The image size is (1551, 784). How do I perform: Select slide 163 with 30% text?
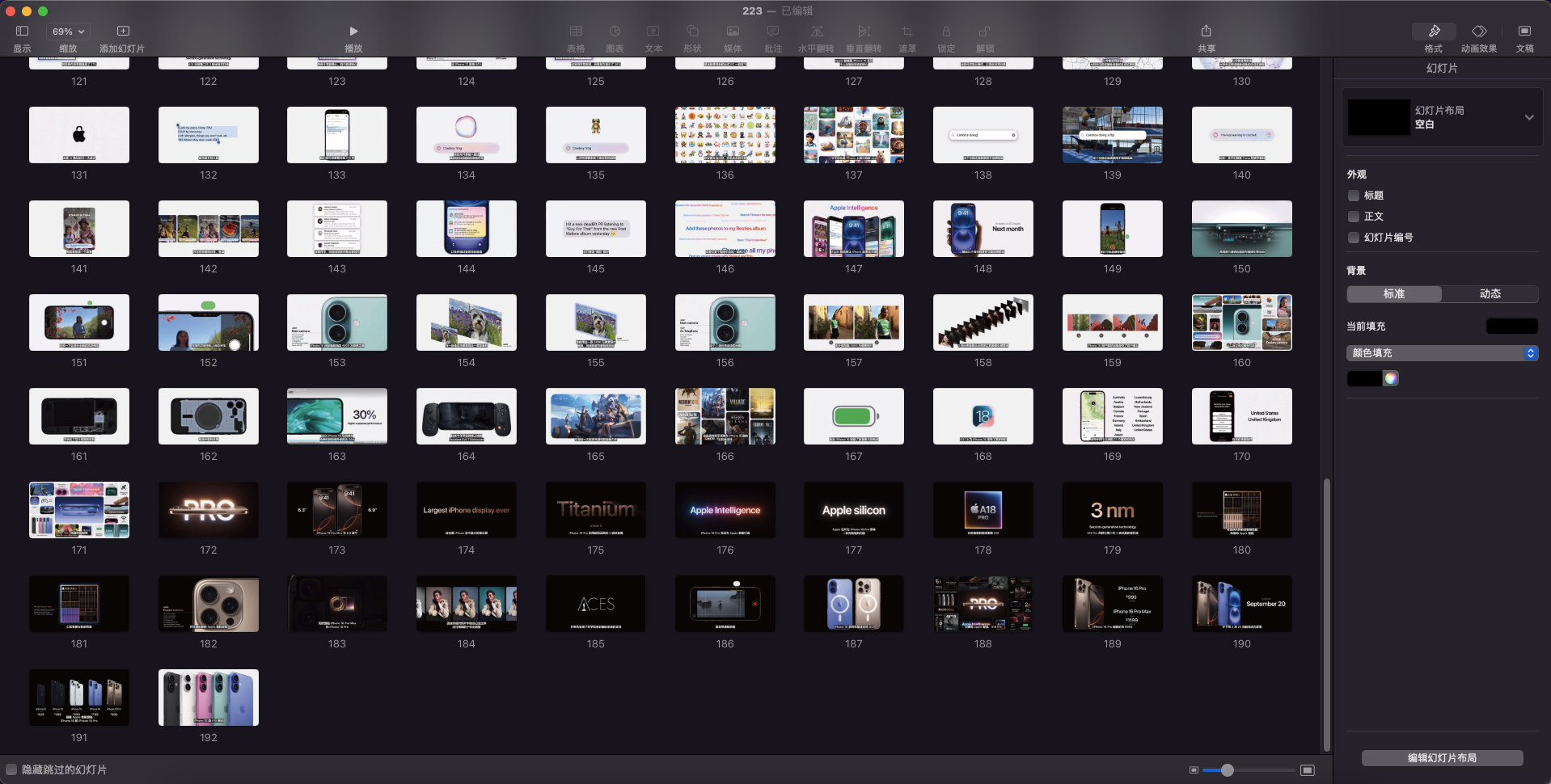pyautogui.click(x=337, y=416)
